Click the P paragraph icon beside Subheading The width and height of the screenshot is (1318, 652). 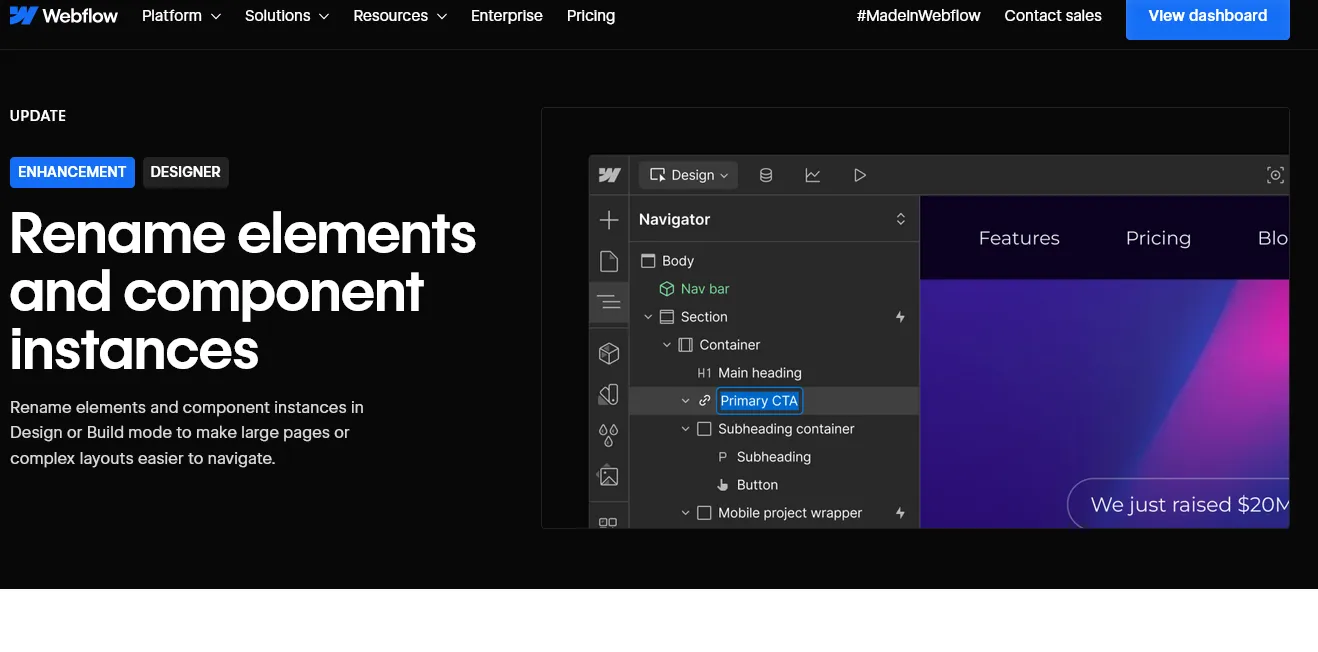723,457
